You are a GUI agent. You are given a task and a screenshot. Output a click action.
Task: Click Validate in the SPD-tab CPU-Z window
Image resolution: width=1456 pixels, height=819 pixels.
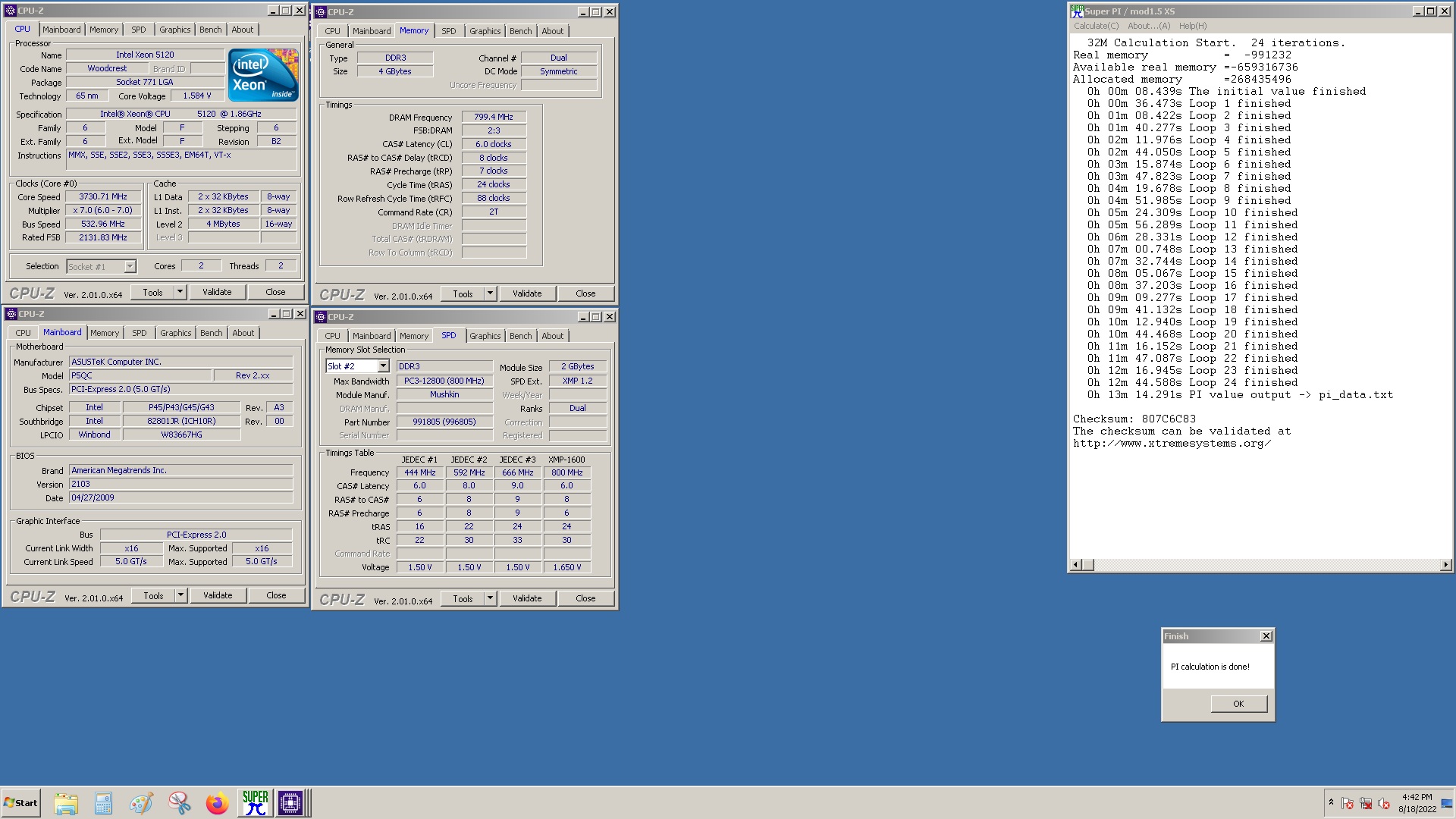click(527, 598)
